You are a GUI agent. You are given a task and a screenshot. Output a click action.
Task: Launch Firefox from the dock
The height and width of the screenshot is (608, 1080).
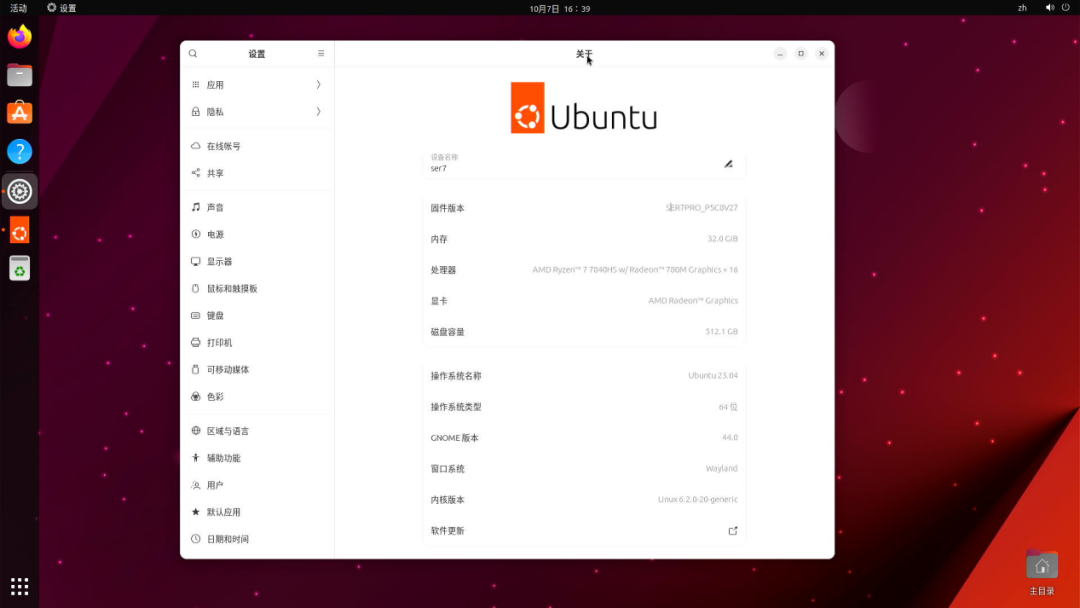click(19, 35)
